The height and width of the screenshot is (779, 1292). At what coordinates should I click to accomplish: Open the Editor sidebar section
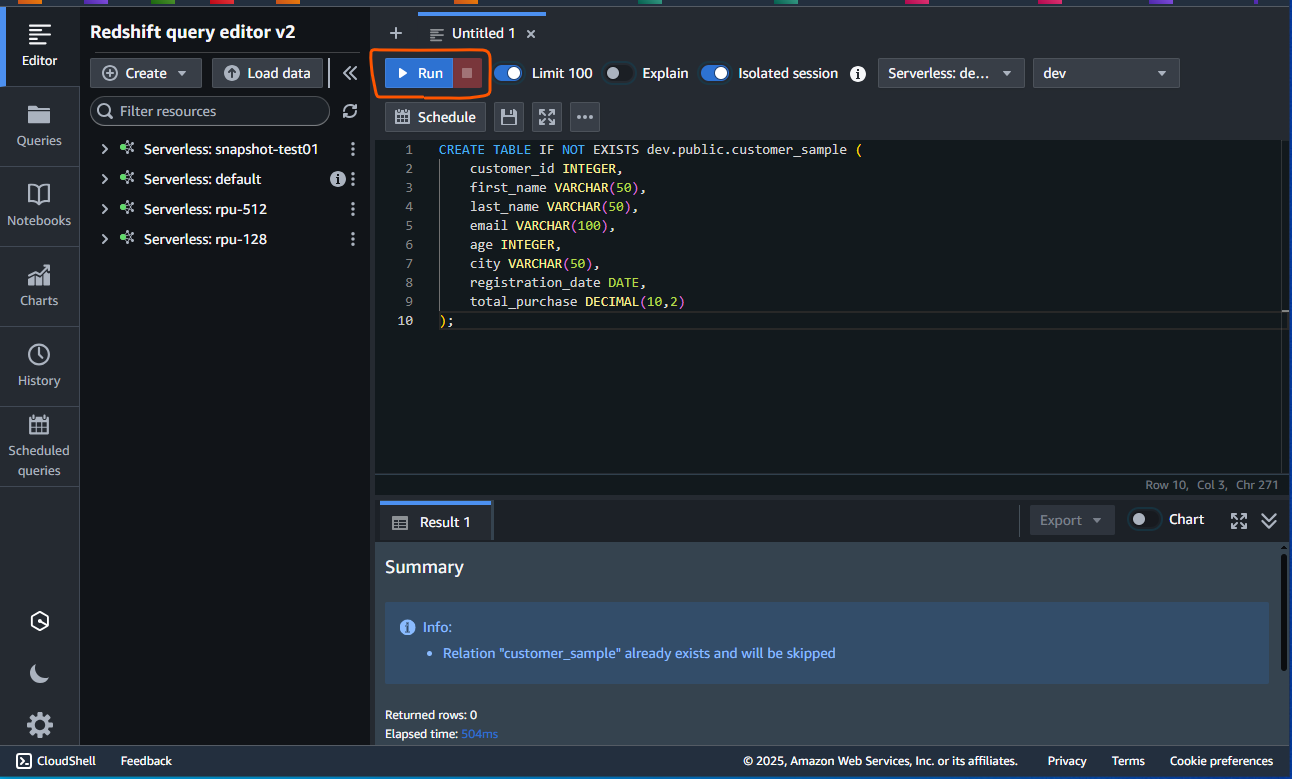click(x=39, y=46)
